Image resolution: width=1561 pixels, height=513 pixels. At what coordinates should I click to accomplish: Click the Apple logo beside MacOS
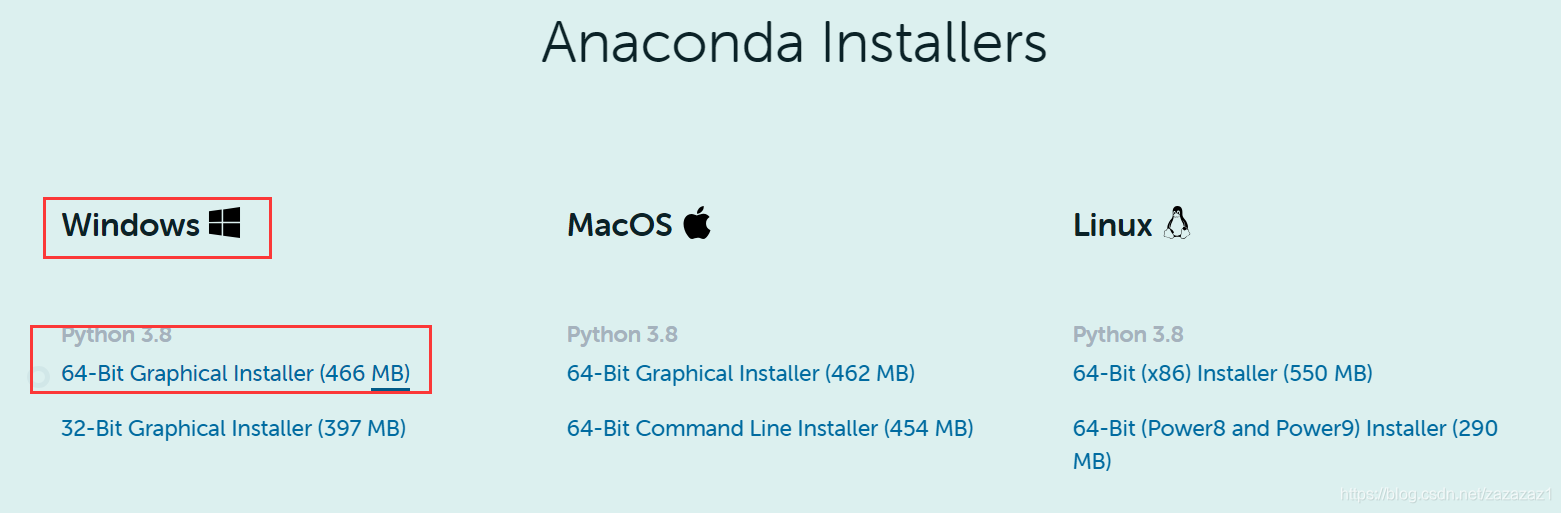pyautogui.click(x=697, y=222)
